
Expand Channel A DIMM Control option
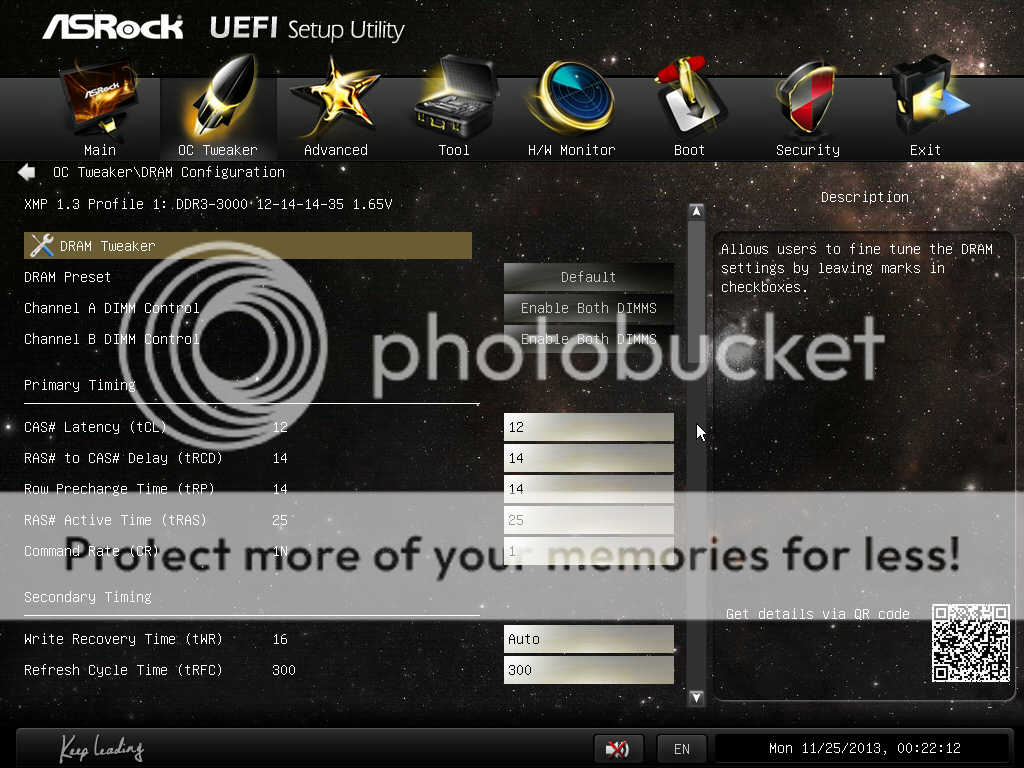[588, 308]
